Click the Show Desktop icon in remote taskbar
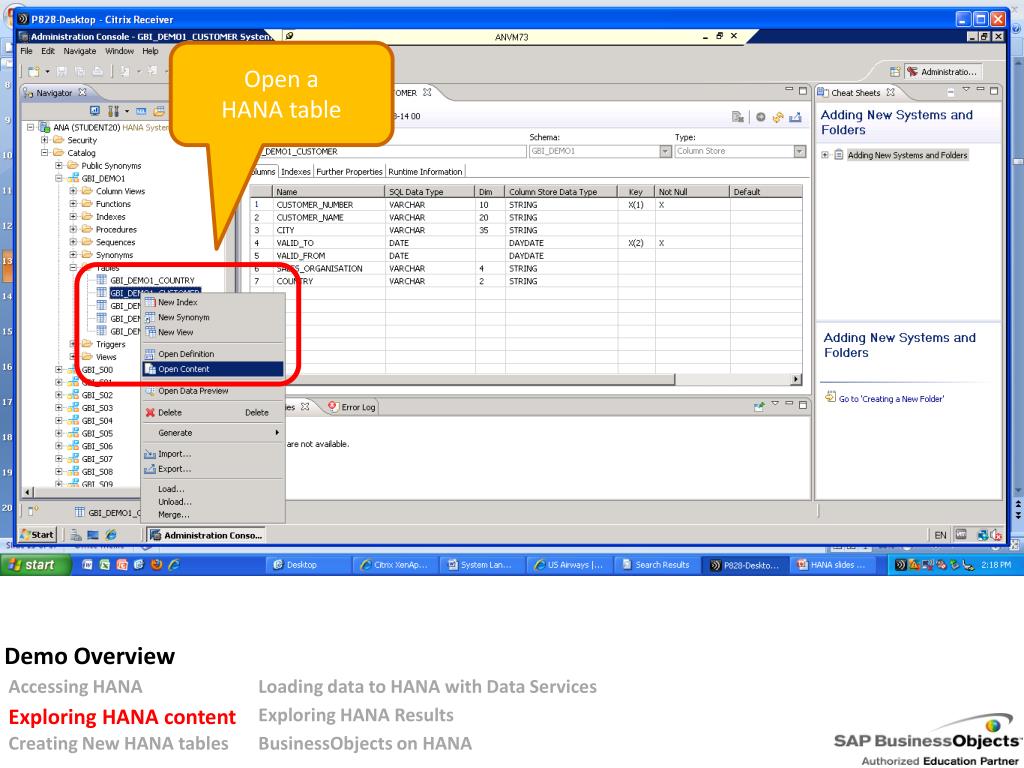Viewport: 1024px width, 768px height. coord(93,535)
